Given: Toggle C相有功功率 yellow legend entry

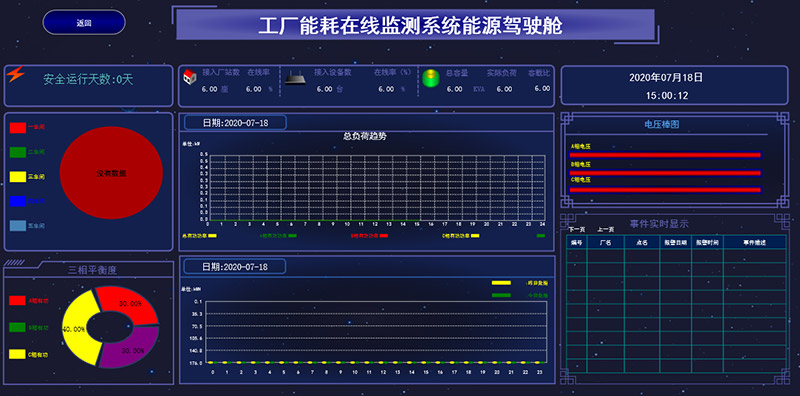Looking at the screenshot, I should tap(460, 236).
